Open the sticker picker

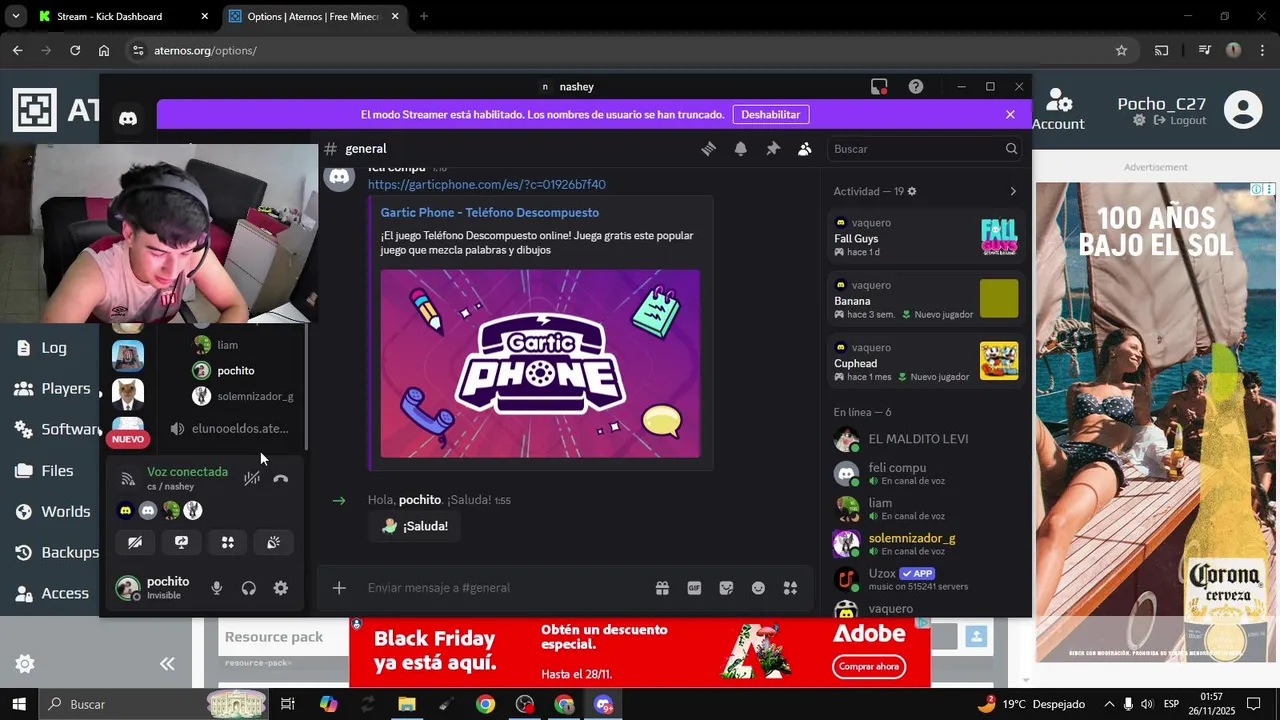pyautogui.click(x=726, y=588)
